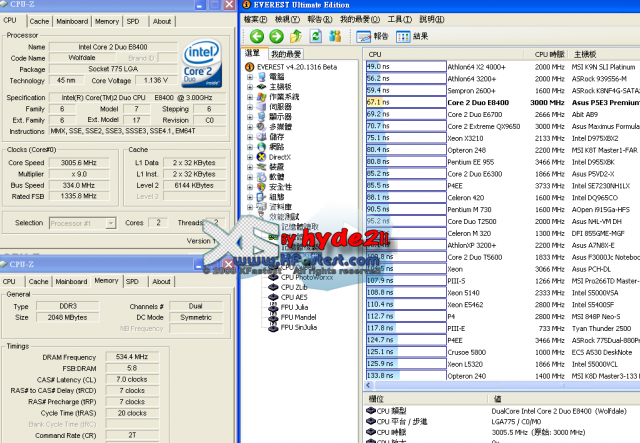Click the 結果 results toolbar button

(x=412, y=37)
